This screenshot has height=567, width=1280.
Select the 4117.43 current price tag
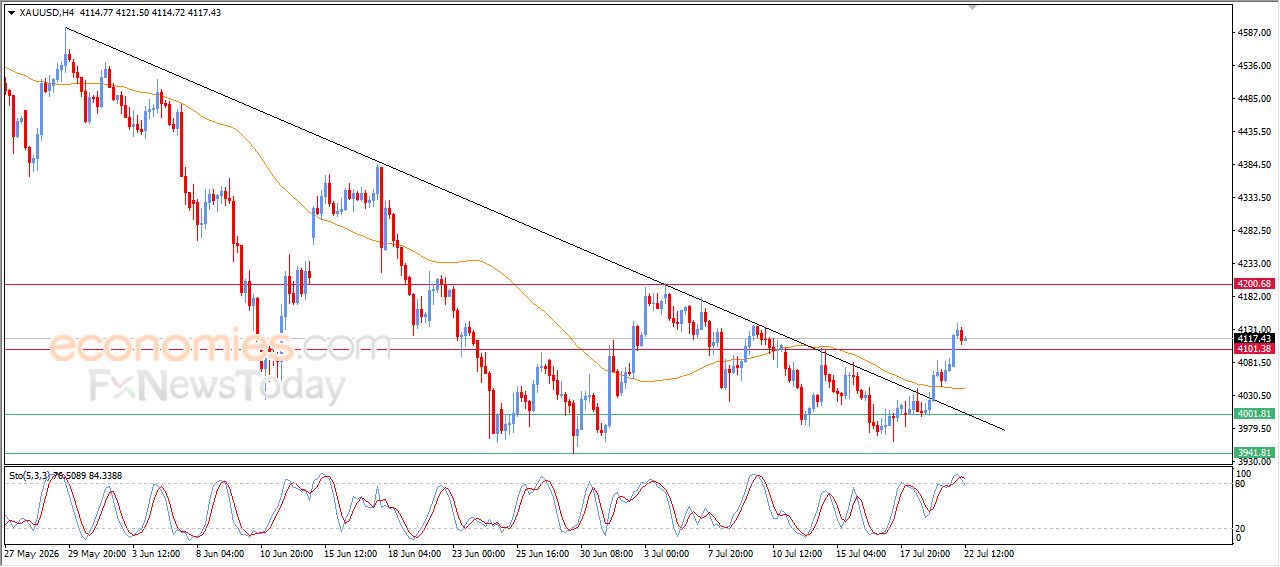point(1254,339)
